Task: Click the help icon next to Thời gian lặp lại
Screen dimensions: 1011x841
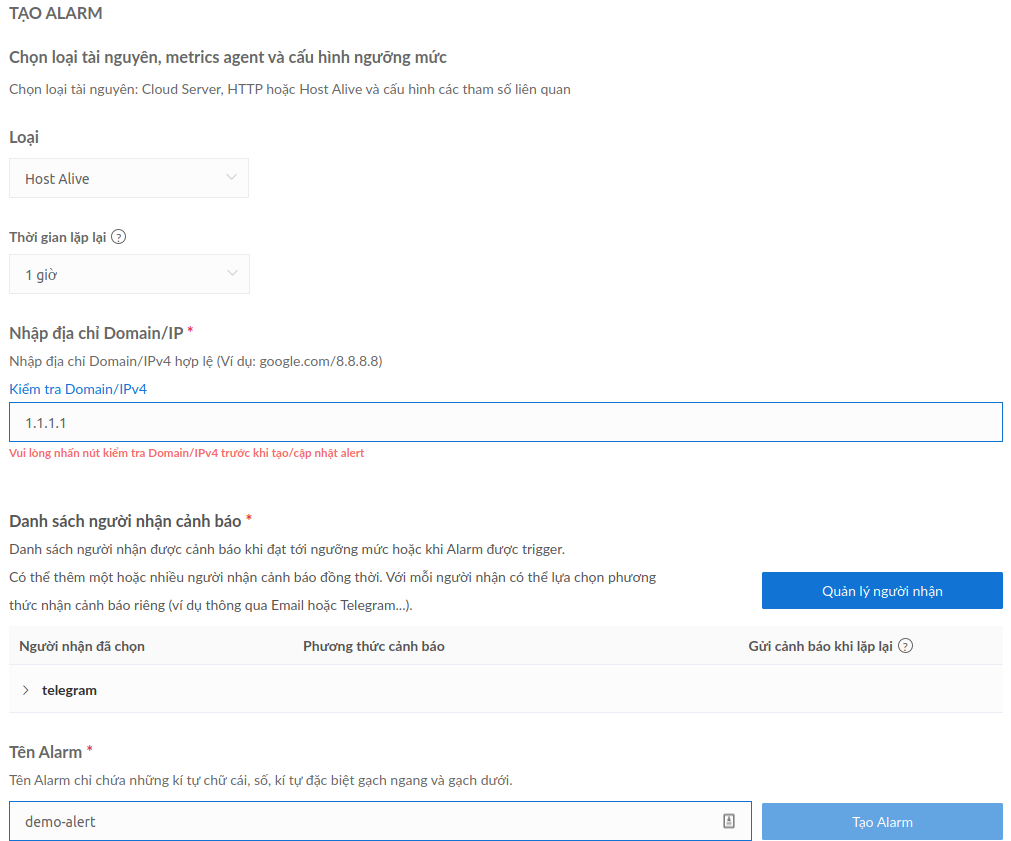Action: point(119,237)
